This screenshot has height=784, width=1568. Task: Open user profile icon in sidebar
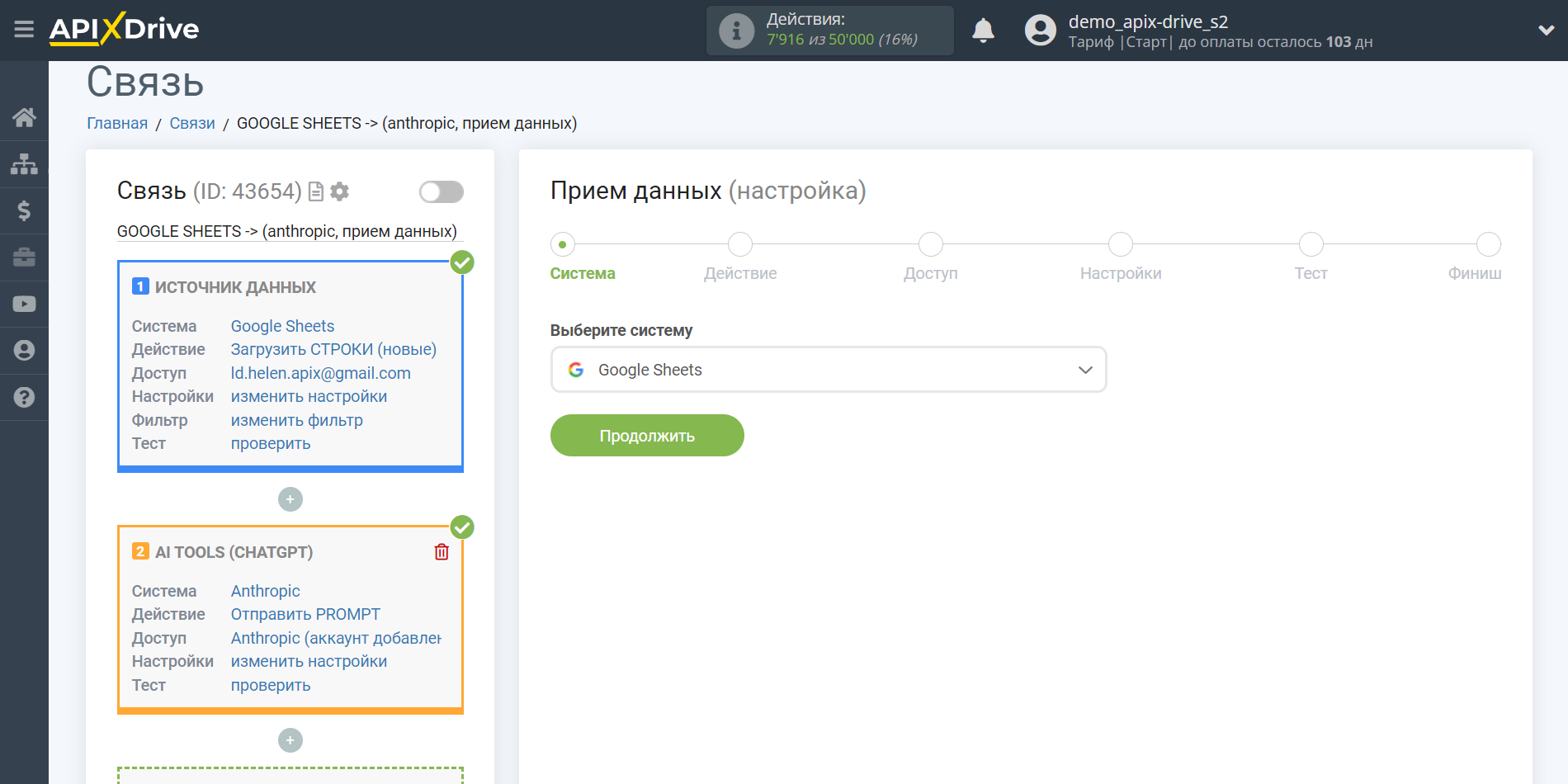[x=24, y=350]
